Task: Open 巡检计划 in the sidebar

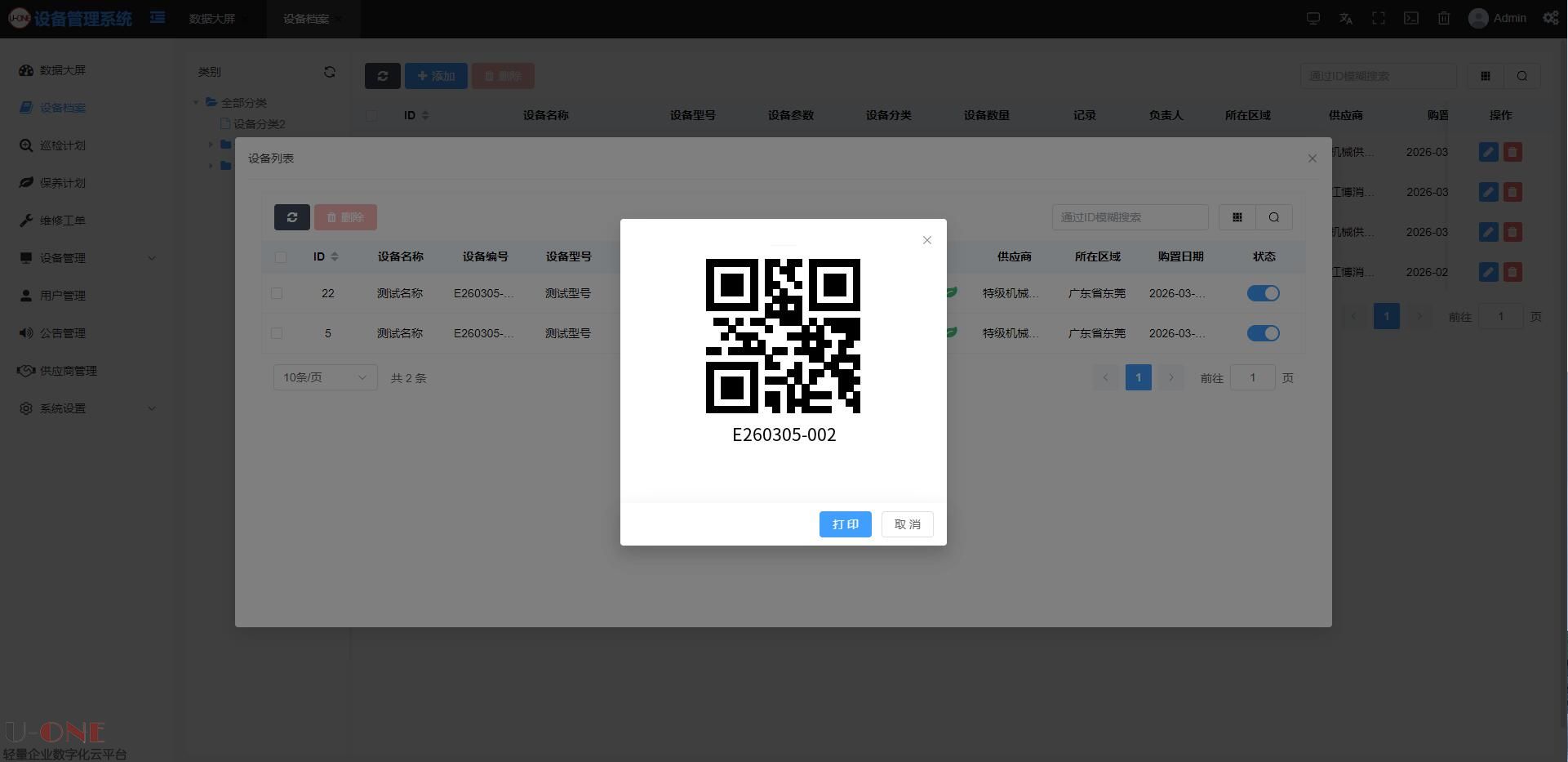Action: [x=63, y=145]
